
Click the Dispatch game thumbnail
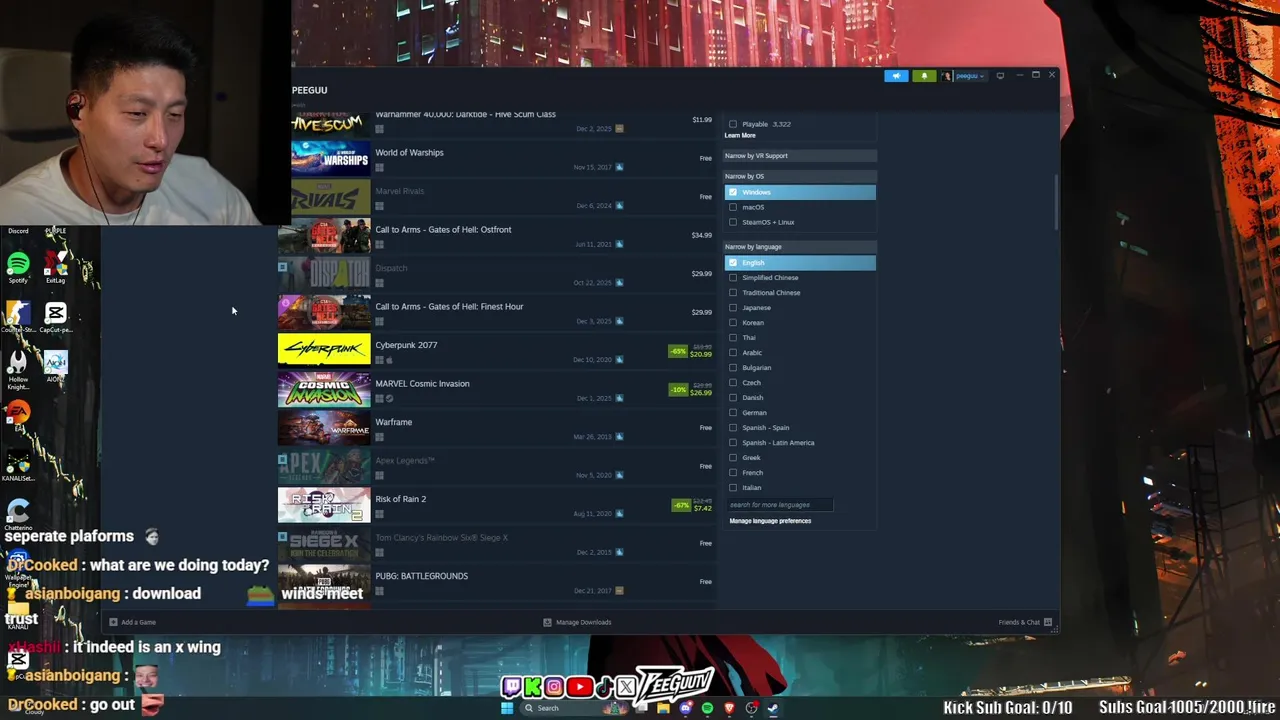[324, 274]
